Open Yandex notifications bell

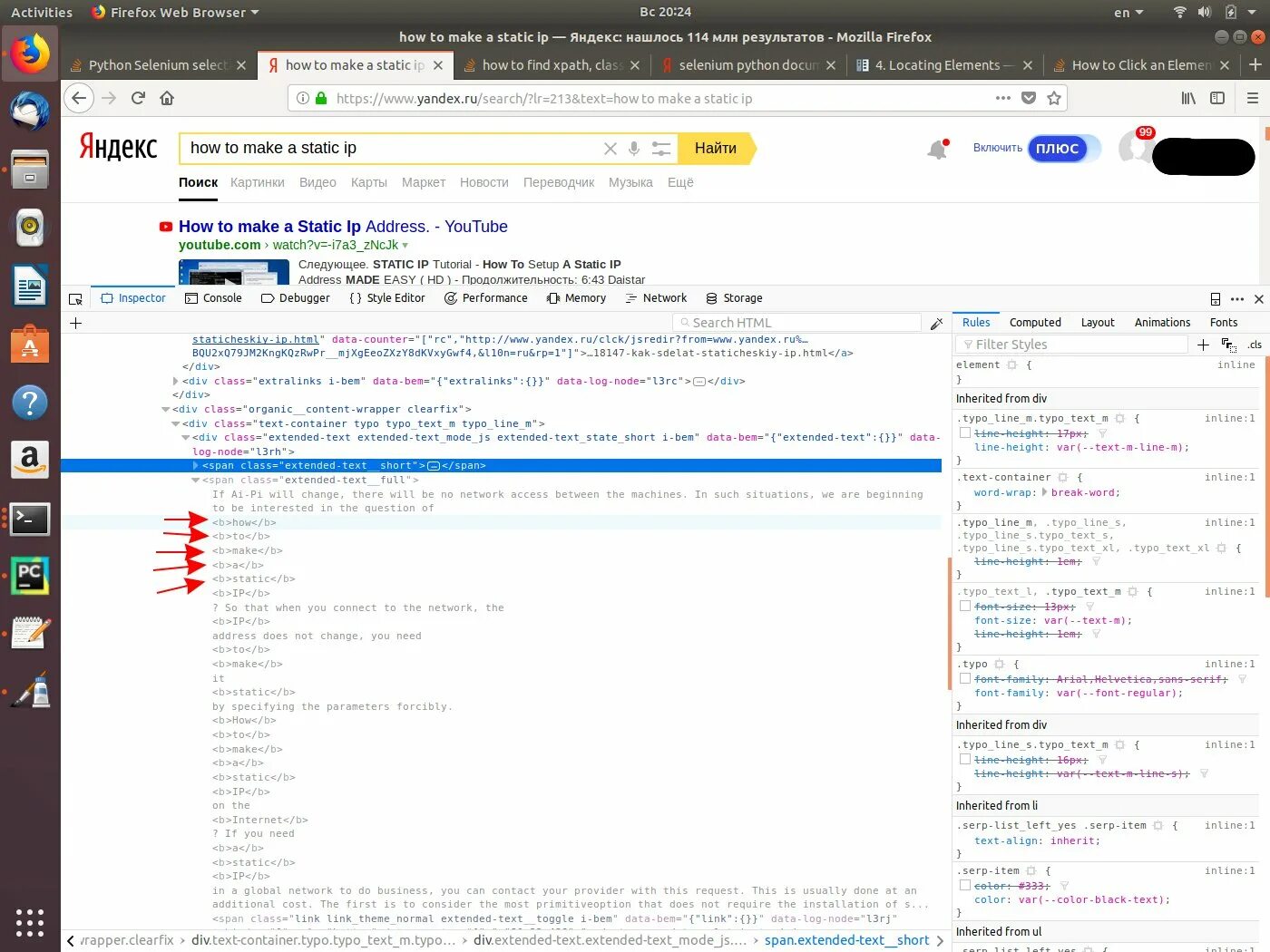click(x=937, y=150)
